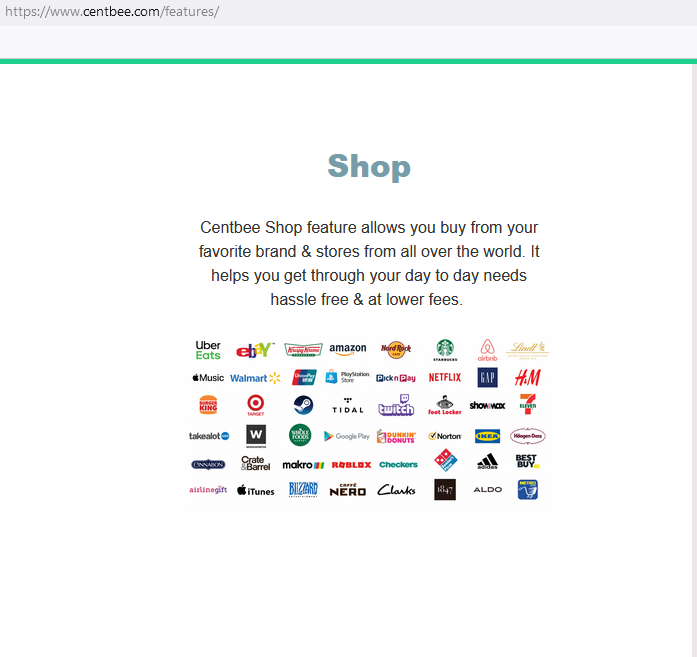Choose the PlayStation Store logo
Viewport: 697px width, 657px height.
348,377
